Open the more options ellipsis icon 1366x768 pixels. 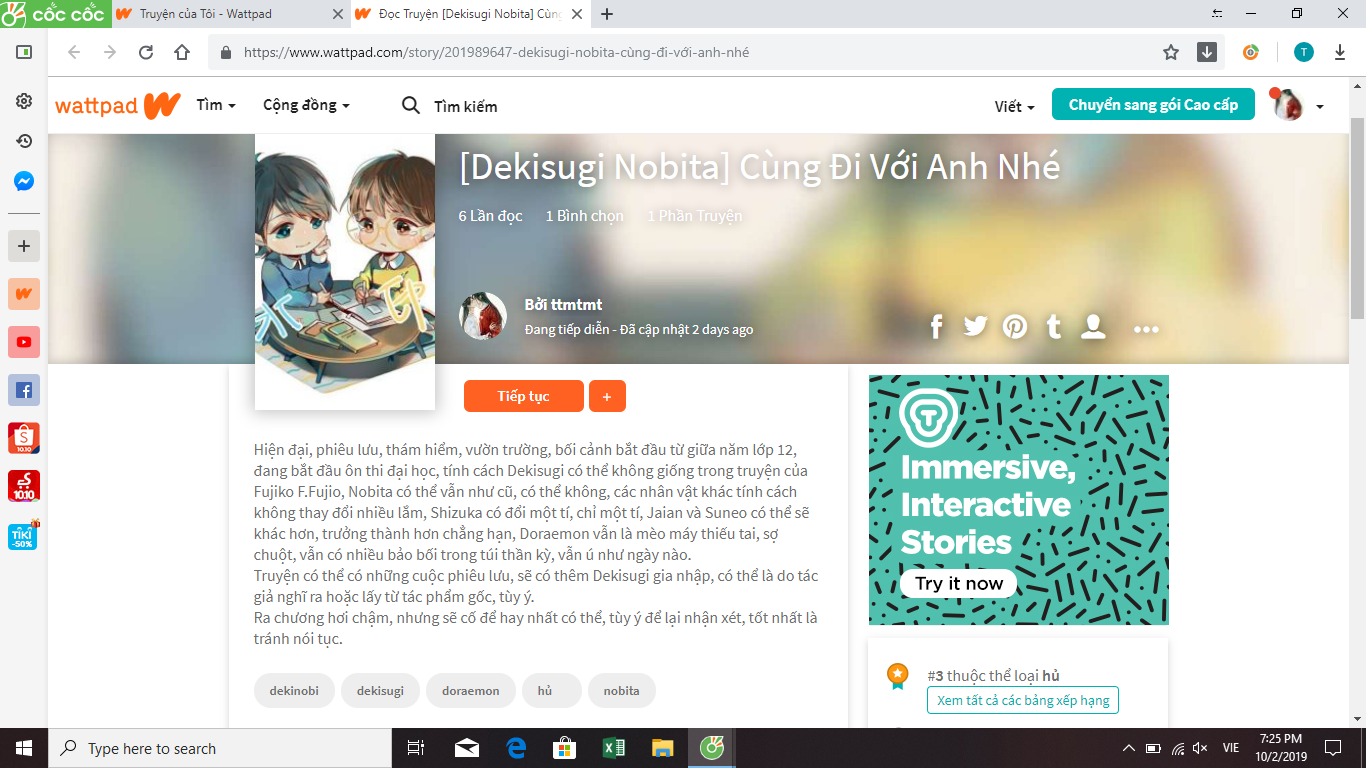(1146, 329)
